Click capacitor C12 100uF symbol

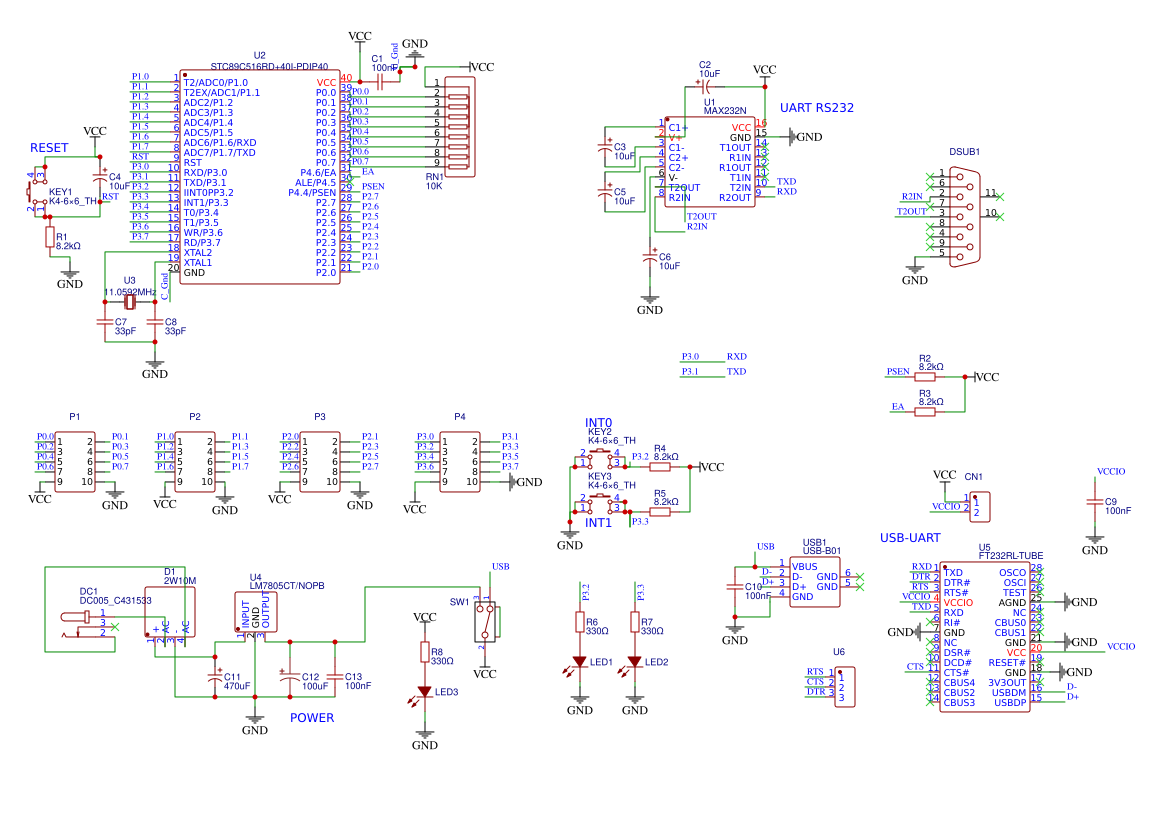click(x=290, y=677)
